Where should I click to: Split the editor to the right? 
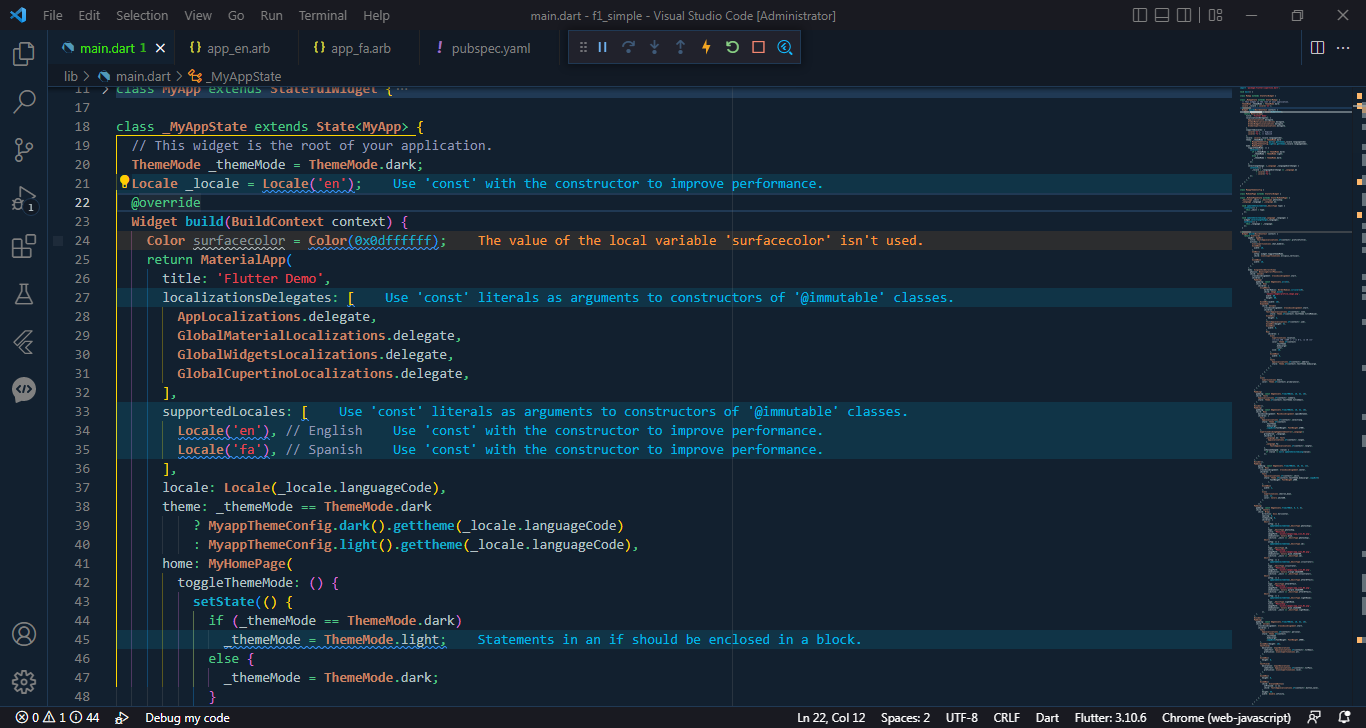click(x=1318, y=48)
